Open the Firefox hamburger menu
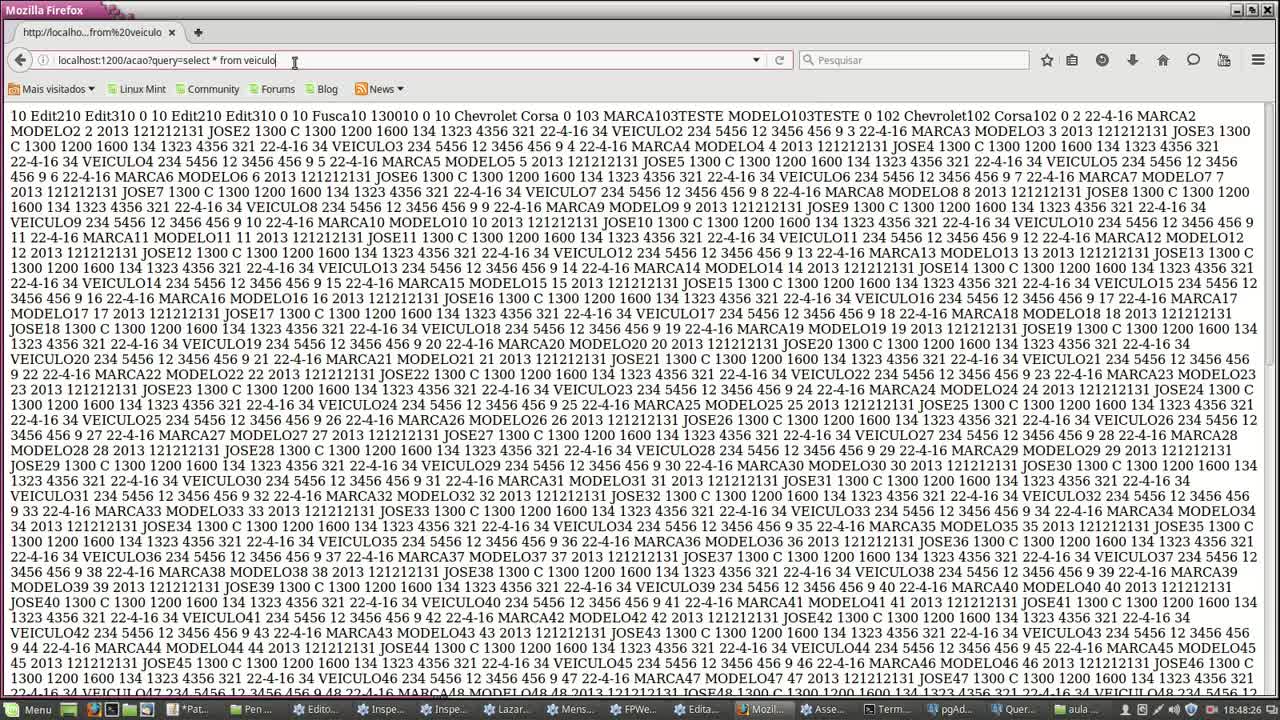 tap(1258, 60)
